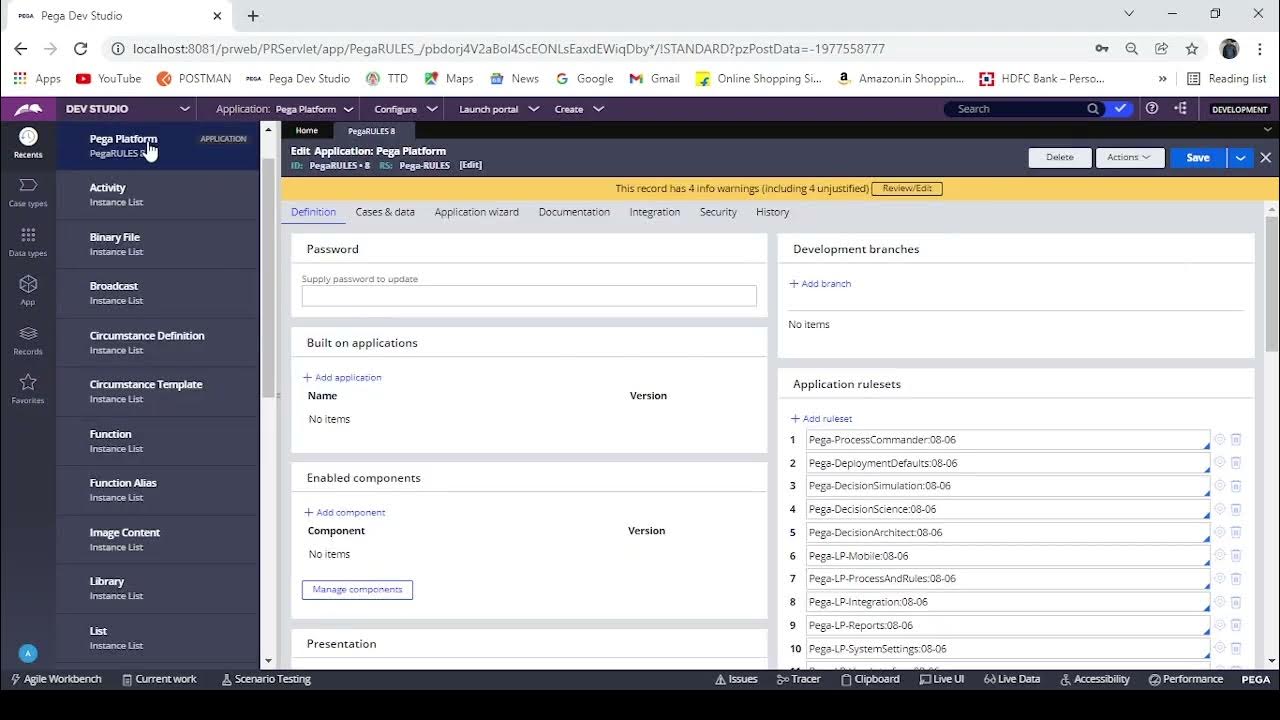The image size is (1280, 720).
Task: Click the Save button
Action: point(1198,157)
